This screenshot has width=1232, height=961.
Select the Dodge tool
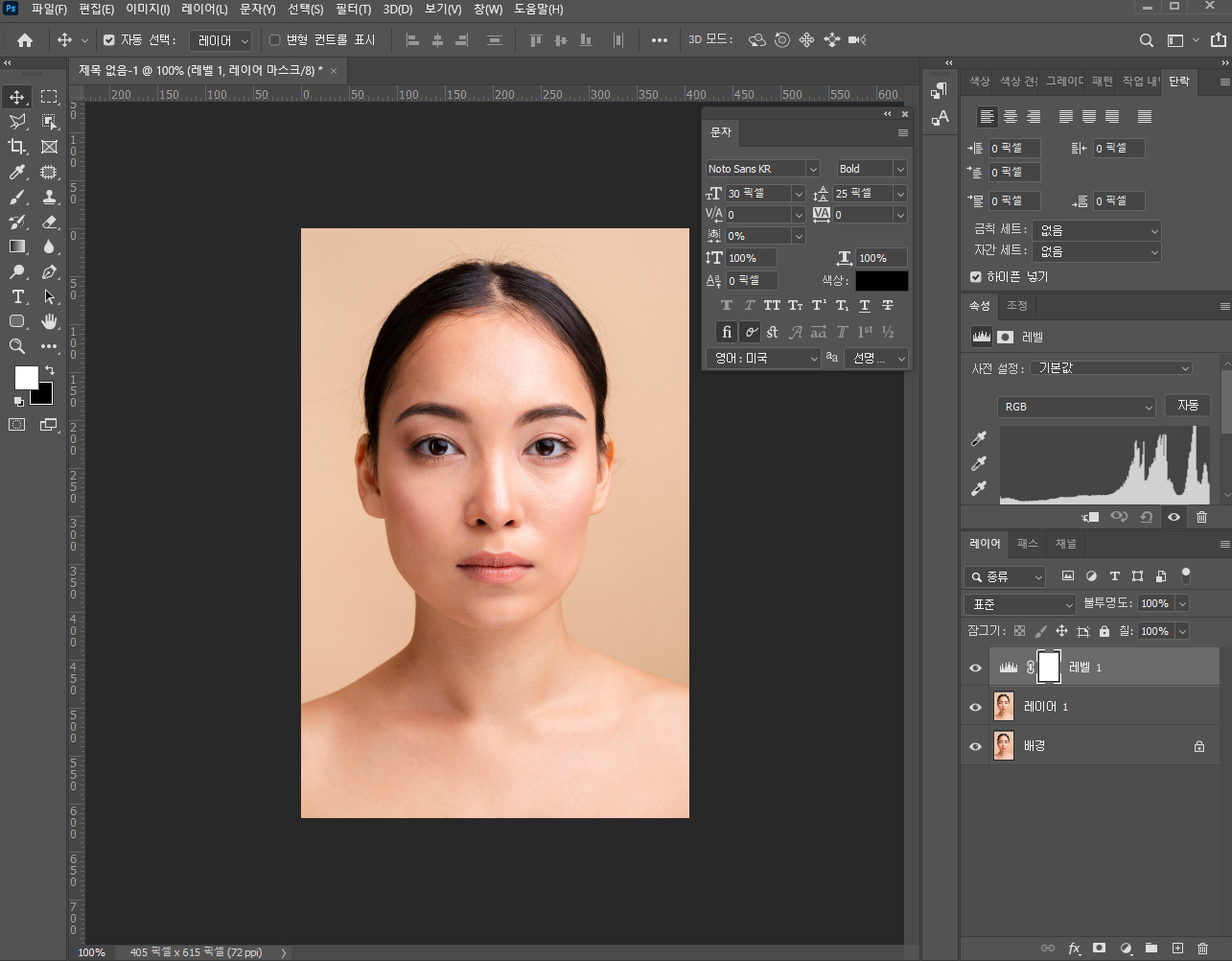(x=17, y=271)
